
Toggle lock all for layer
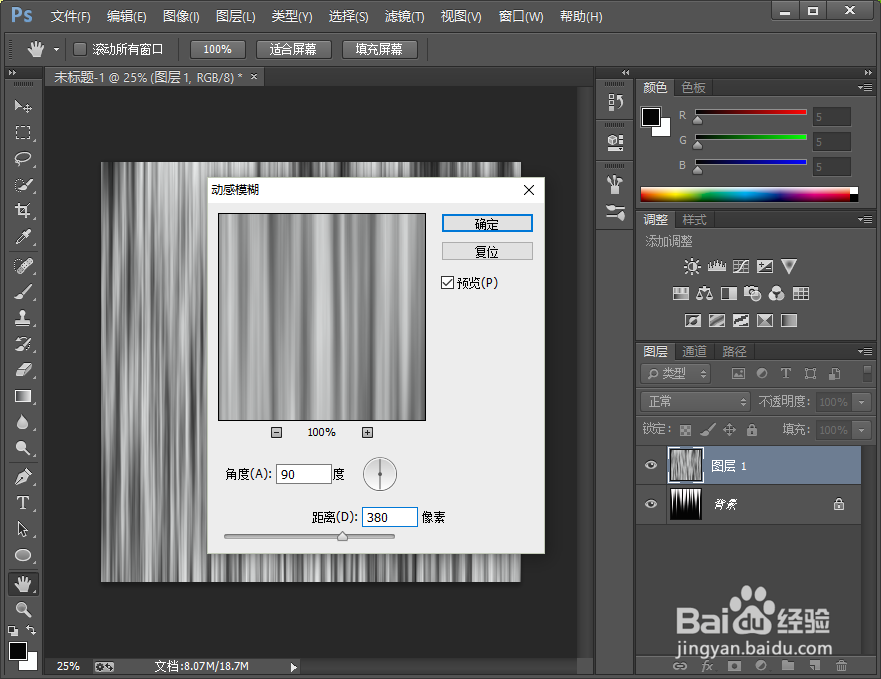752,430
